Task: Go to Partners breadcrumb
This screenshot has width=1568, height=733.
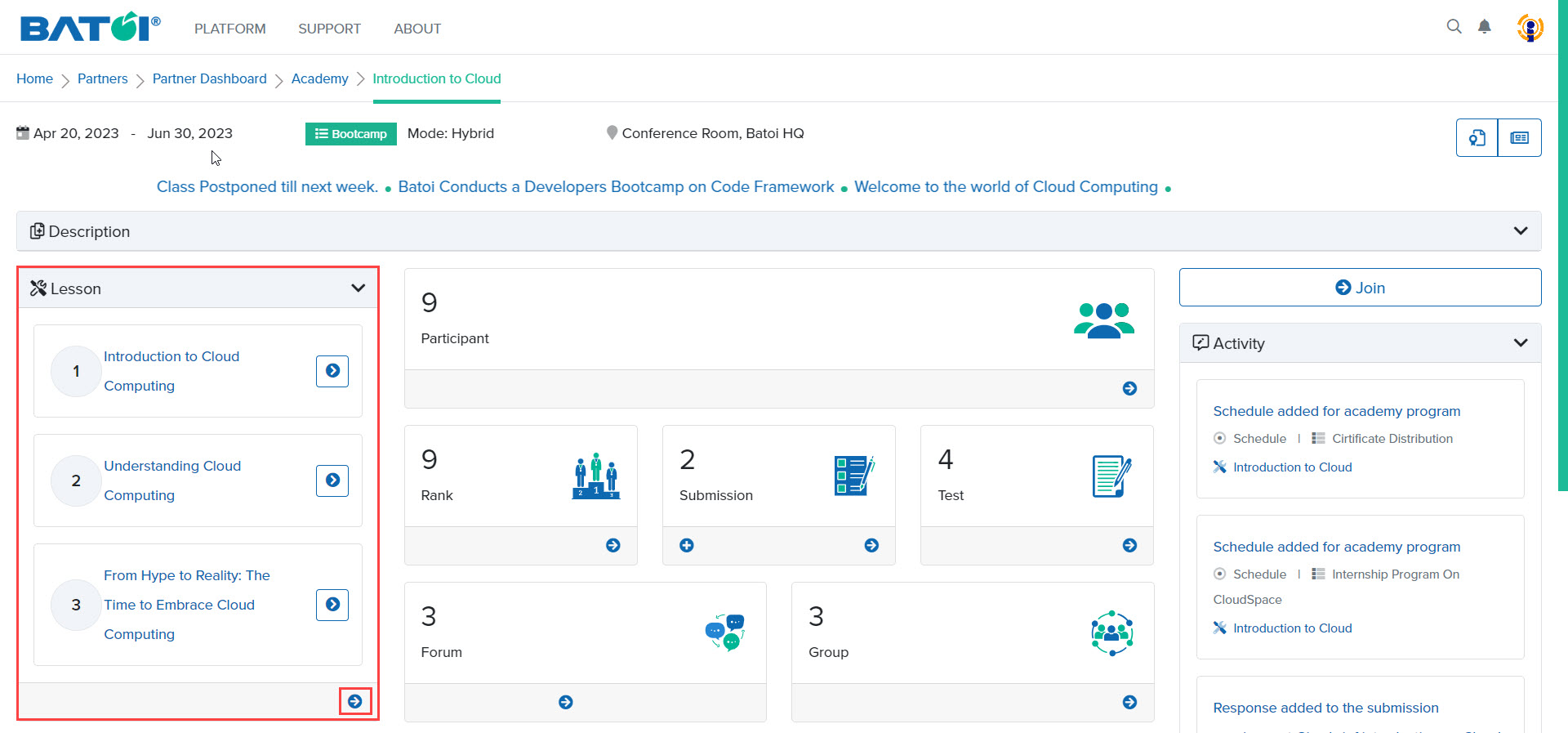Action: [103, 78]
